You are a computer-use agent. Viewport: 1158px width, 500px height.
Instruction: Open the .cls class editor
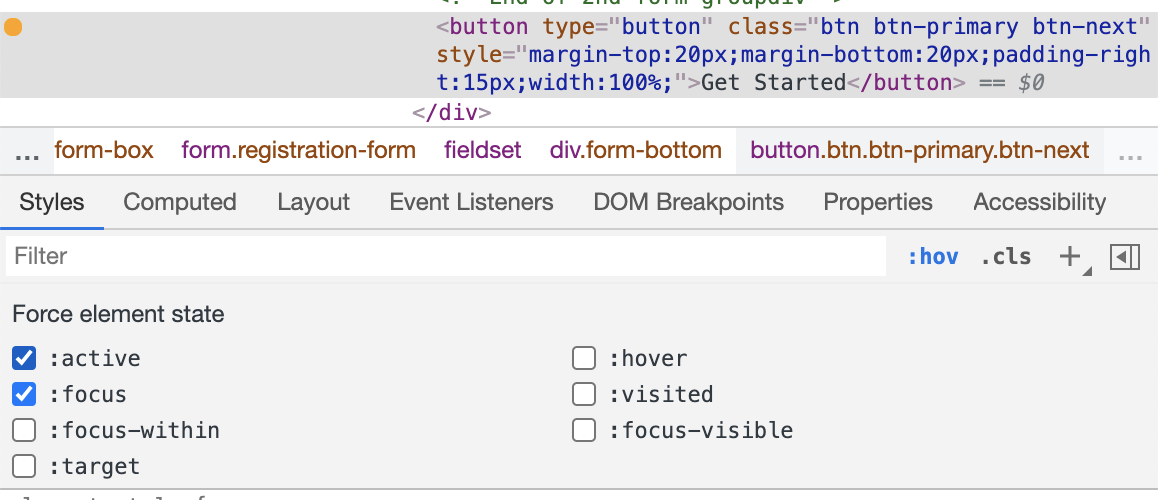1005,257
